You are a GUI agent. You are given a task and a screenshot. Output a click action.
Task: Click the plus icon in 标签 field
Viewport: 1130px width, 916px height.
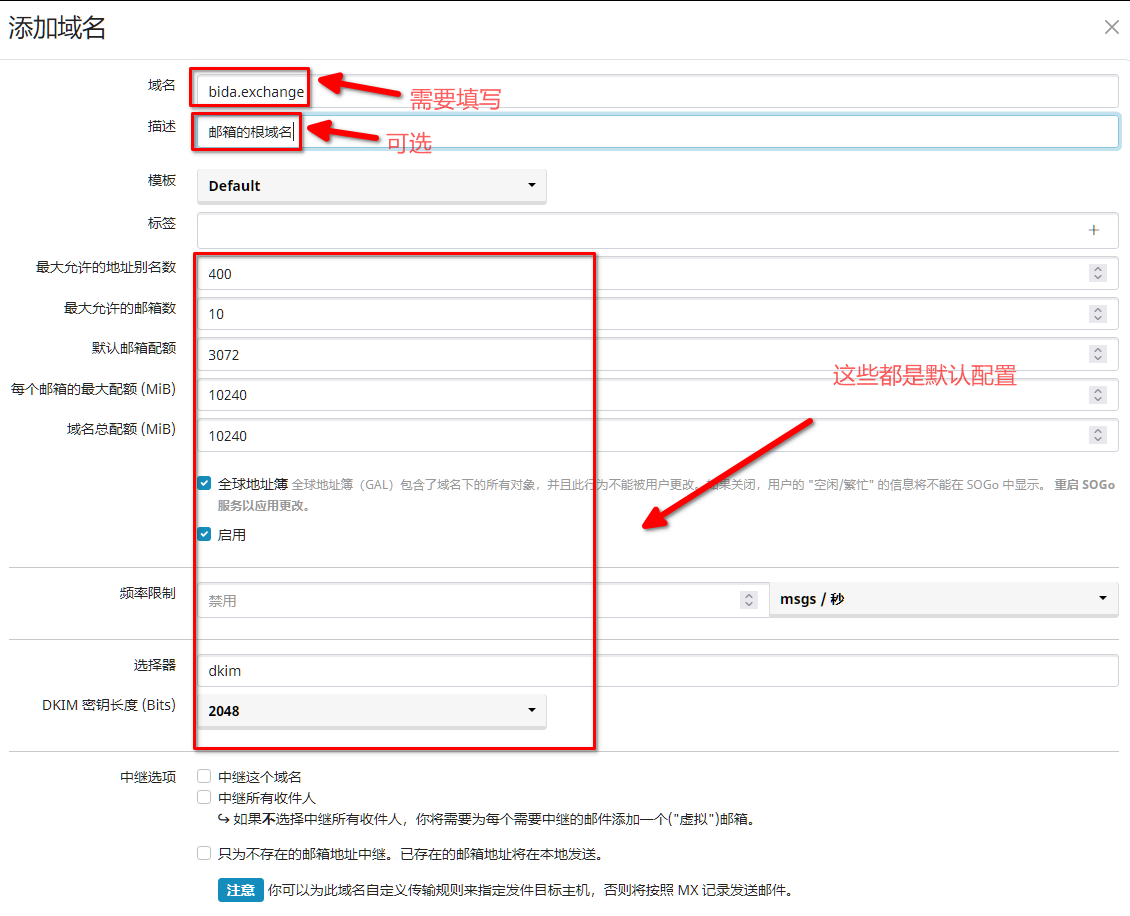click(x=1093, y=231)
